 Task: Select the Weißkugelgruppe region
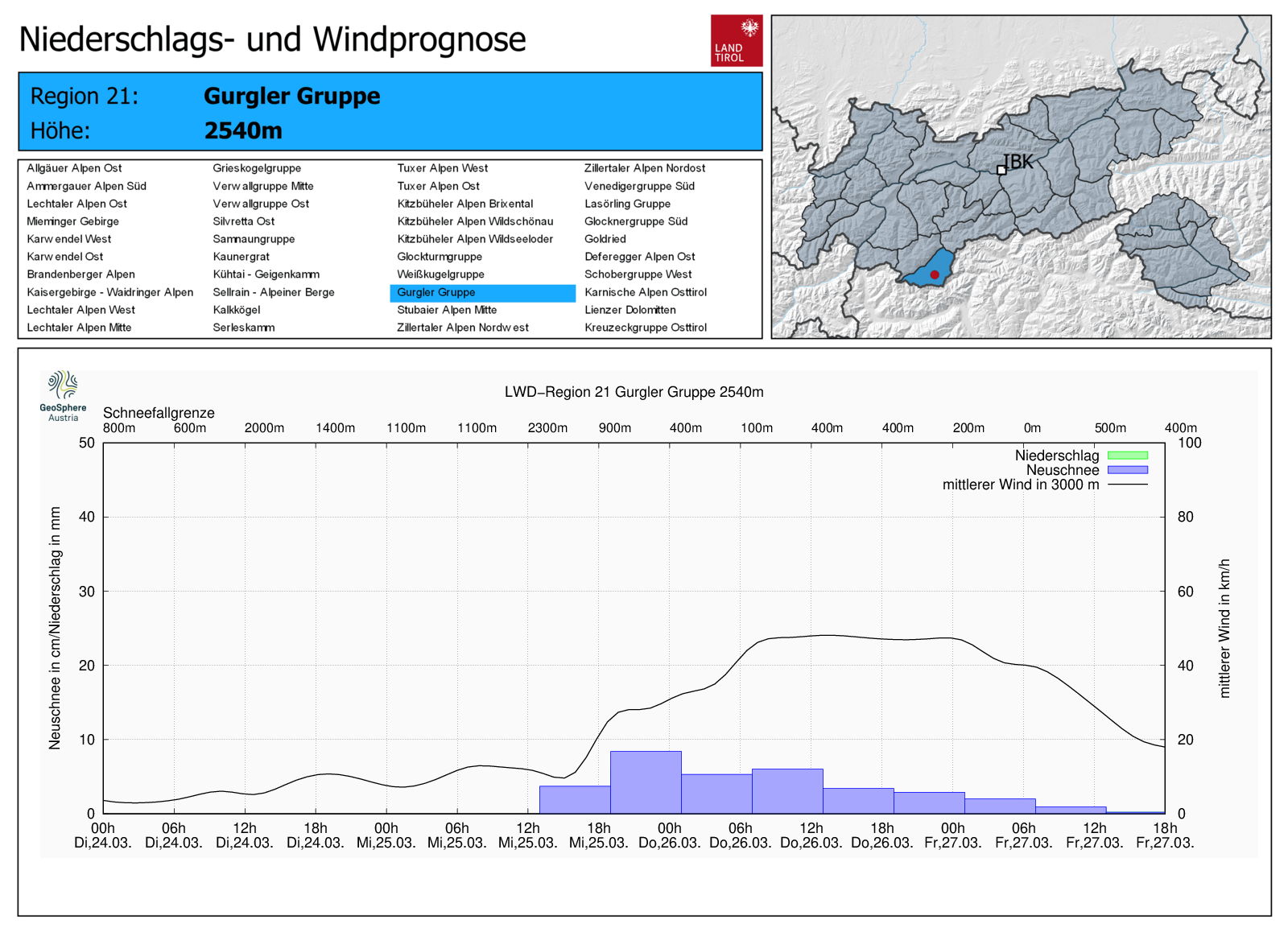click(440, 274)
